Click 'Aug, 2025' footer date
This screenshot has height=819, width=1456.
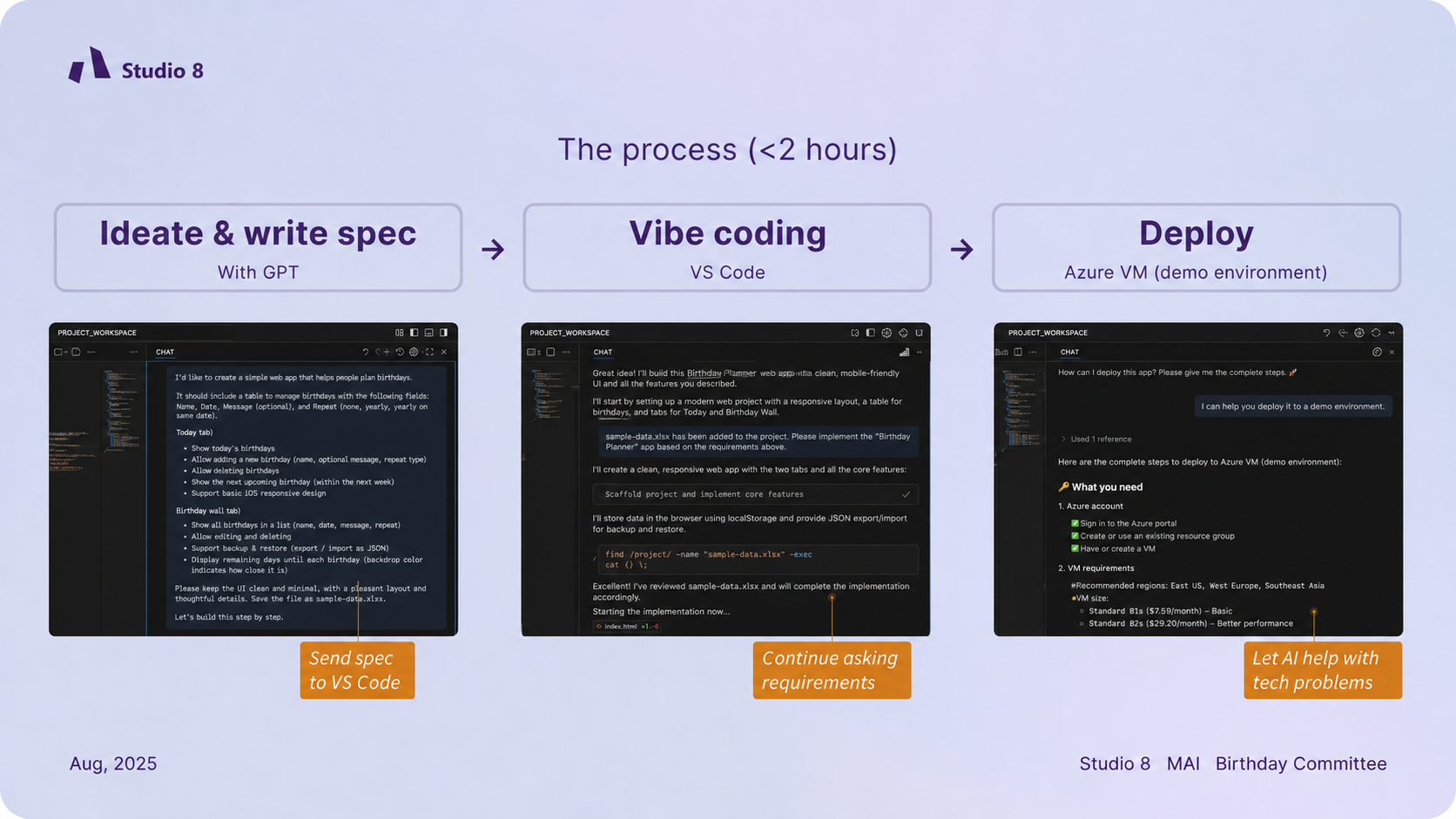(x=113, y=763)
